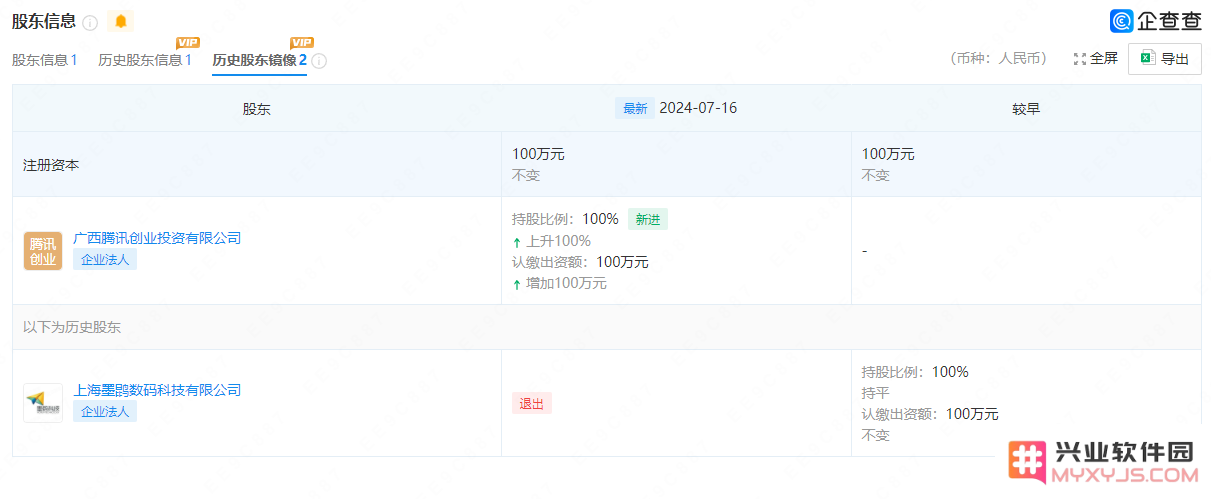Image resolution: width=1211 pixels, height=499 pixels.
Task: Click the 广西腾讯创业 company logo thumbnail
Action: coord(43,251)
